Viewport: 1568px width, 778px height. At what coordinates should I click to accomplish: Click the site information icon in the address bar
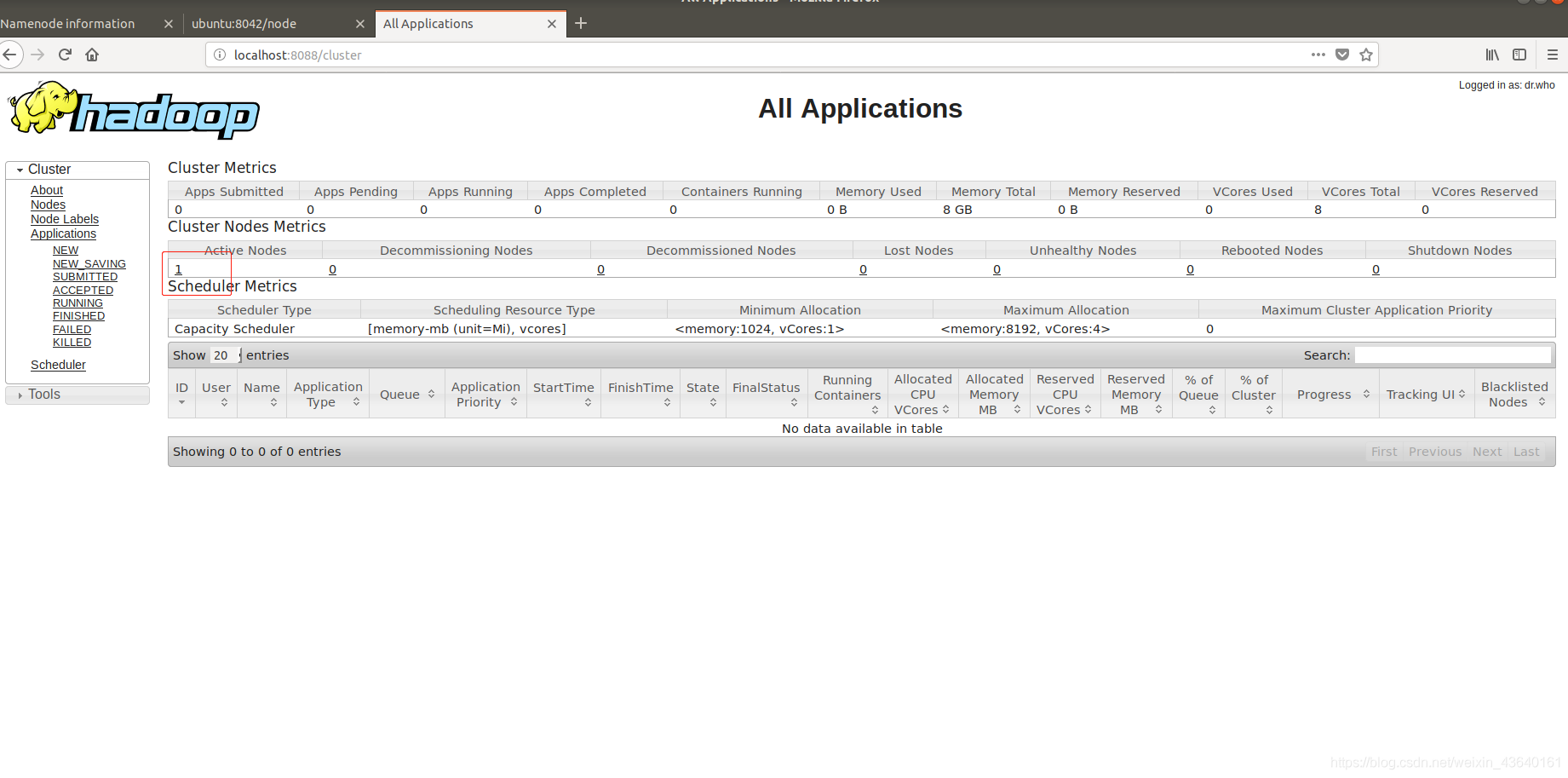(220, 55)
